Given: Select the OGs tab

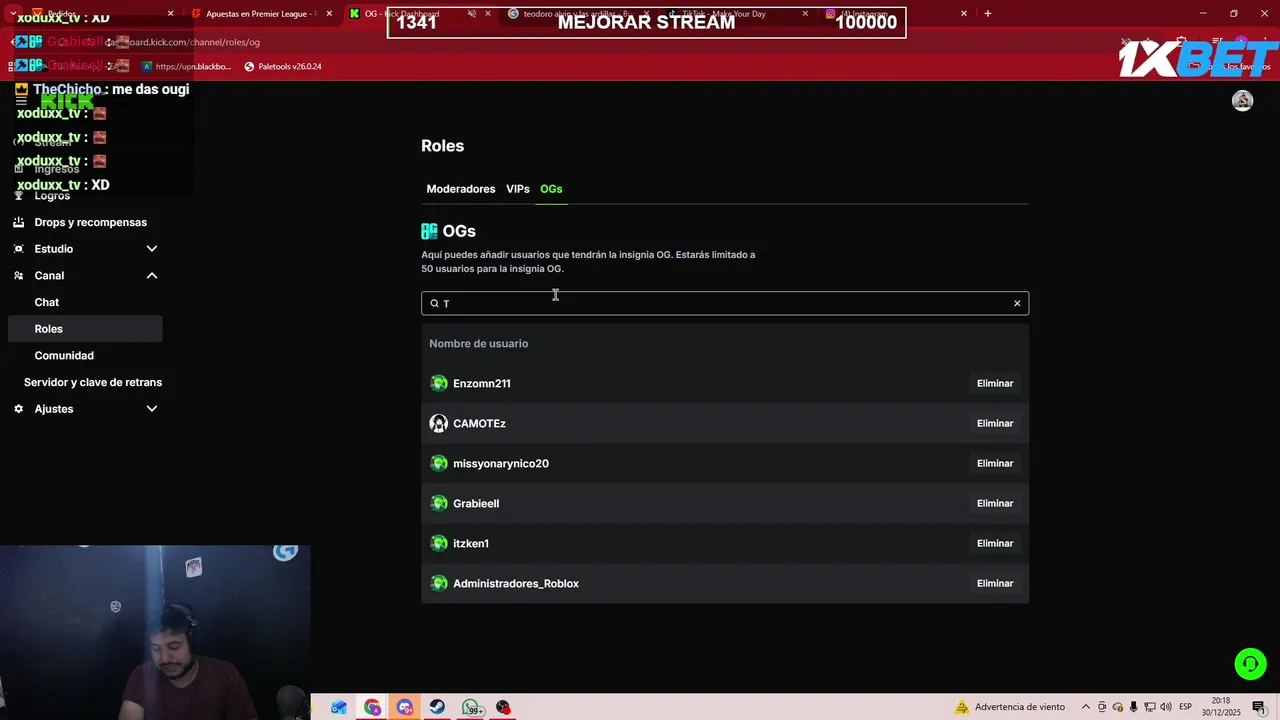Looking at the screenshot, I should pyautogui.click(x=551, y=189).
